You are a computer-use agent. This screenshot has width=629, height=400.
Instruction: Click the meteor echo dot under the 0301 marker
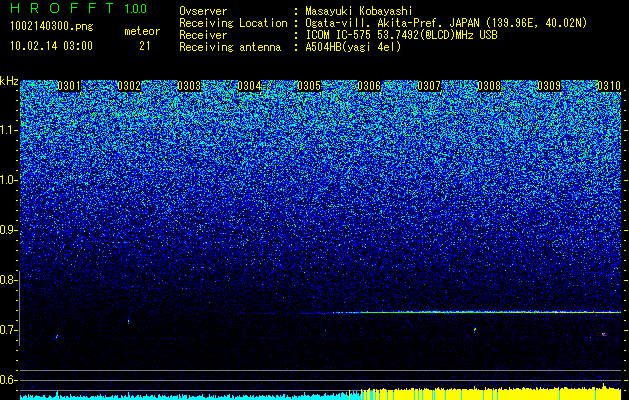(57, 336)
